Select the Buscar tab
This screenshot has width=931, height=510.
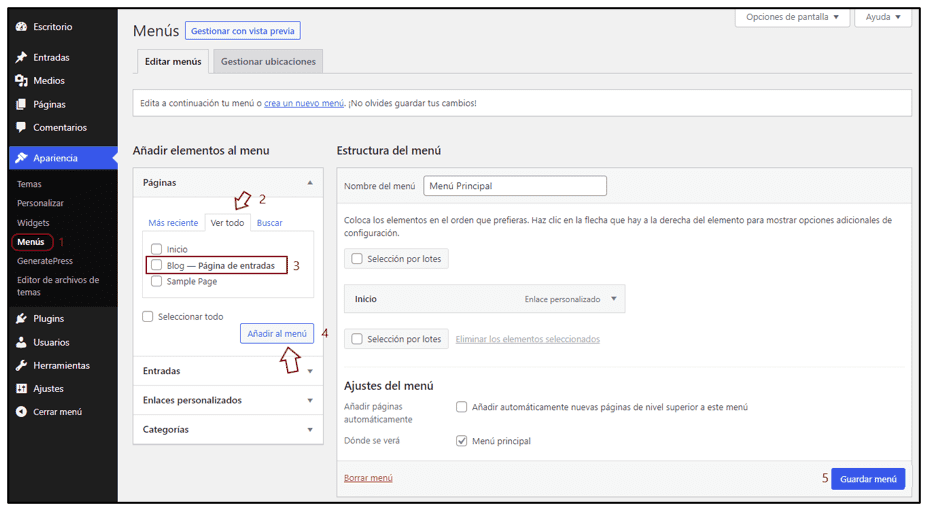point(270,223)
